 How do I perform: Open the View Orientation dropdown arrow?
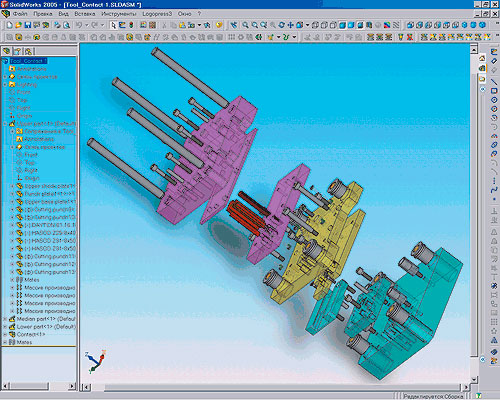click(307, 25)
